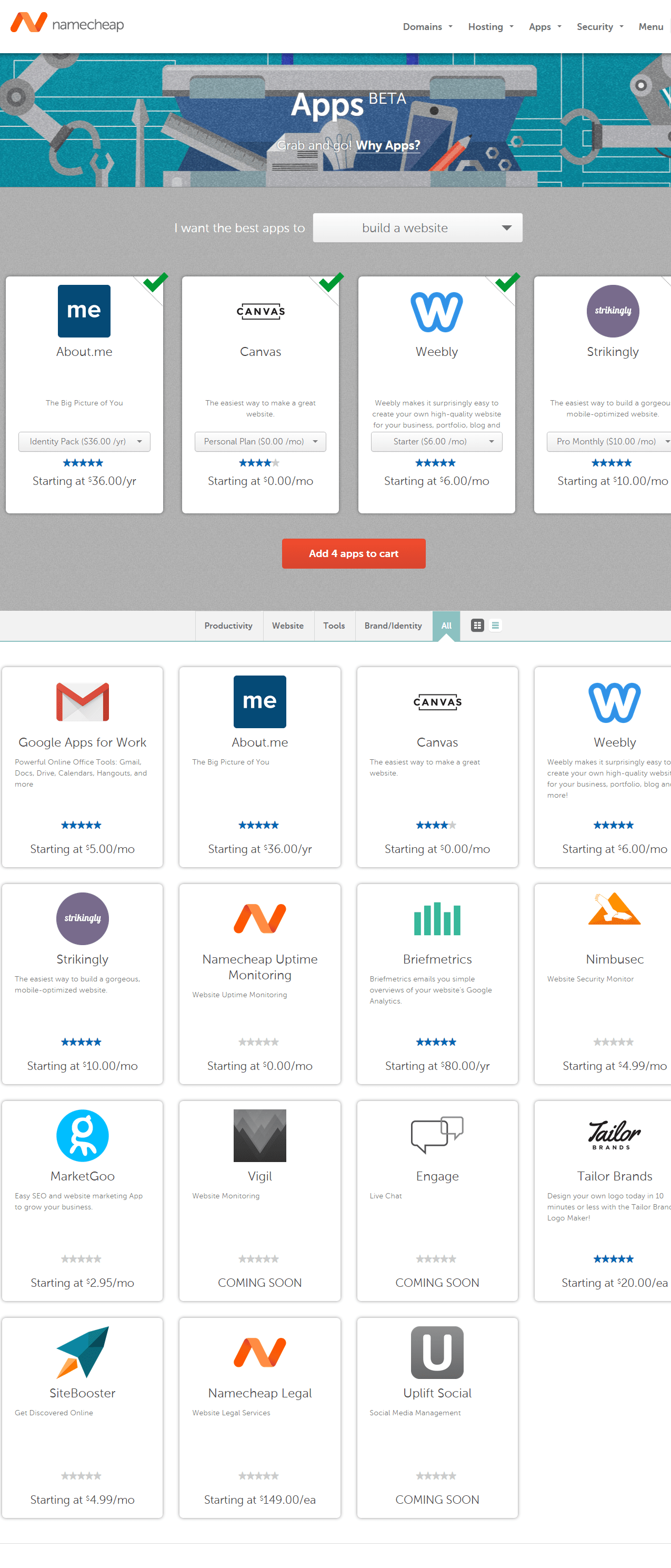Viewport: 671px width, 1568px height.
Task: Open 'build a website' dropdown
Action: [417, 227]
